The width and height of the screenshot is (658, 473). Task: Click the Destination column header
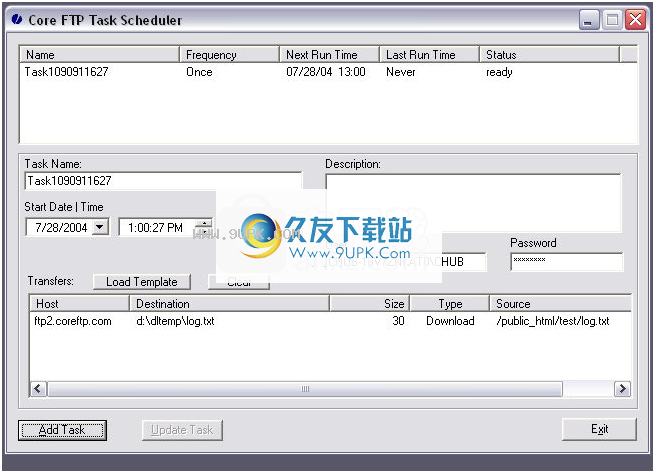click(229, 303)
